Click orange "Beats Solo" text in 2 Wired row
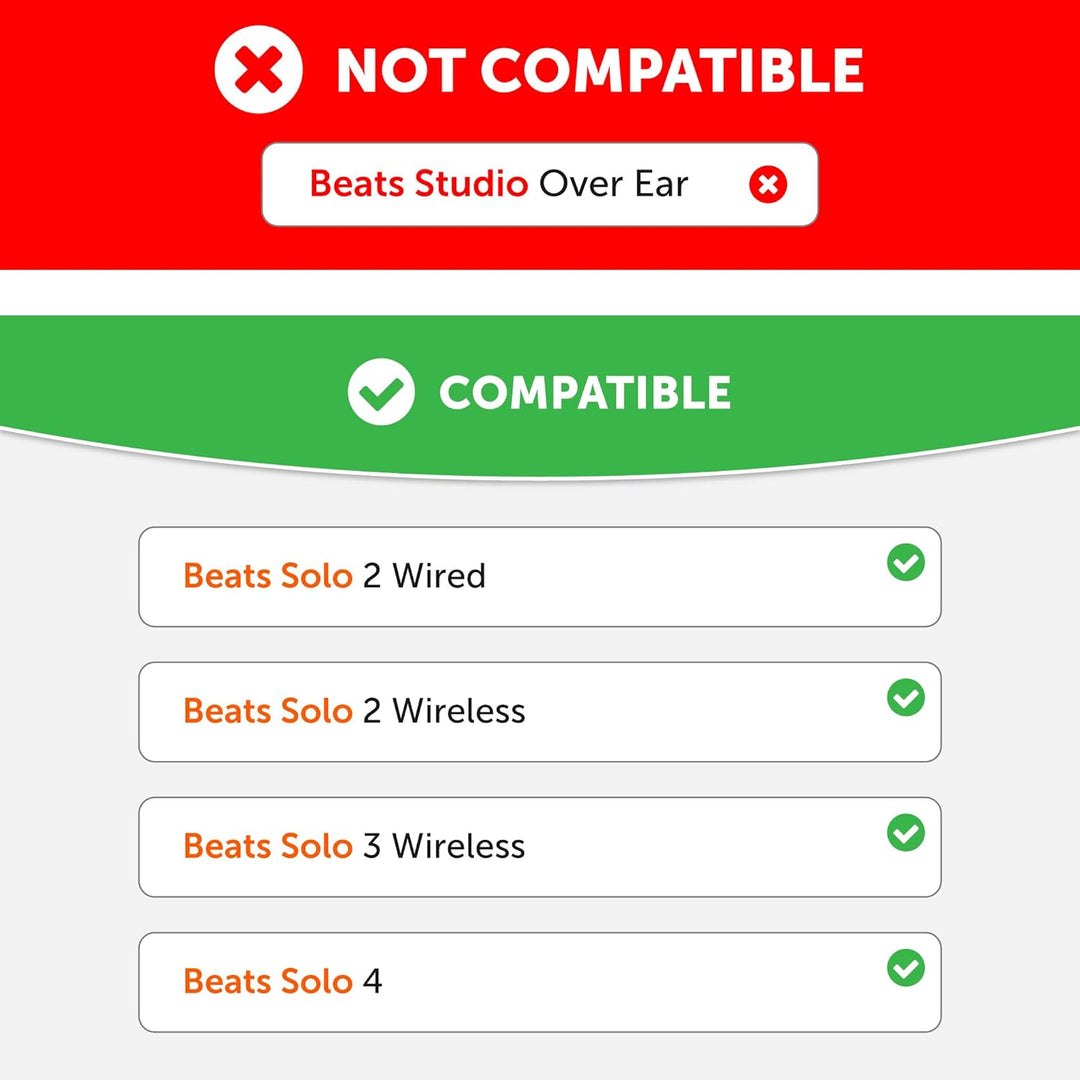 [267, 576]
